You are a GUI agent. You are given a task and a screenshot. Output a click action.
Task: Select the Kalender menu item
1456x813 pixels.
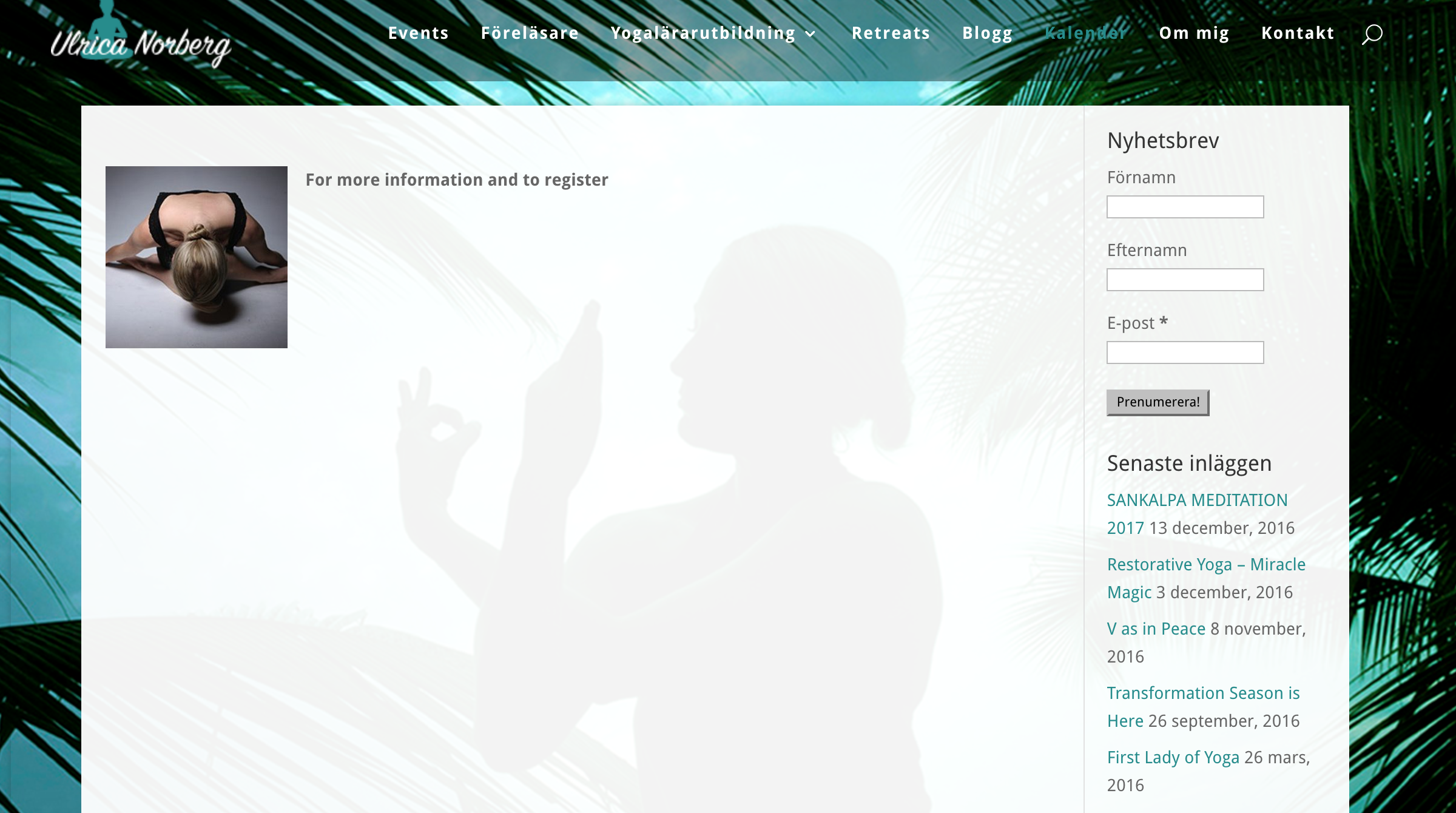(1086, 33)
